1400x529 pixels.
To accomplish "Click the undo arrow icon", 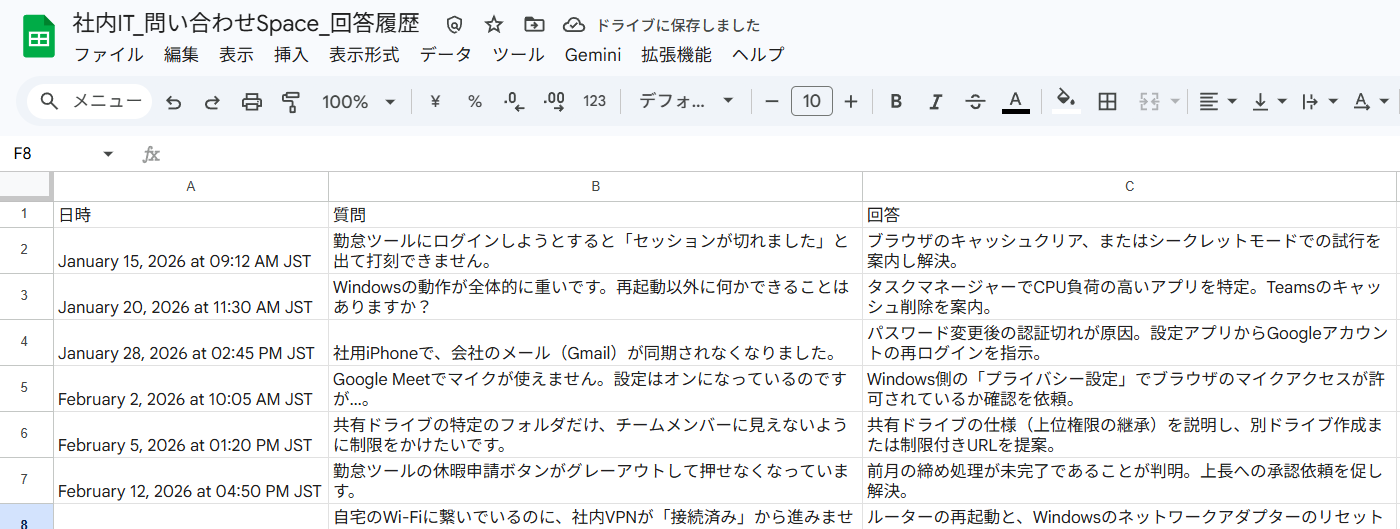I will [x=174, y=101].
